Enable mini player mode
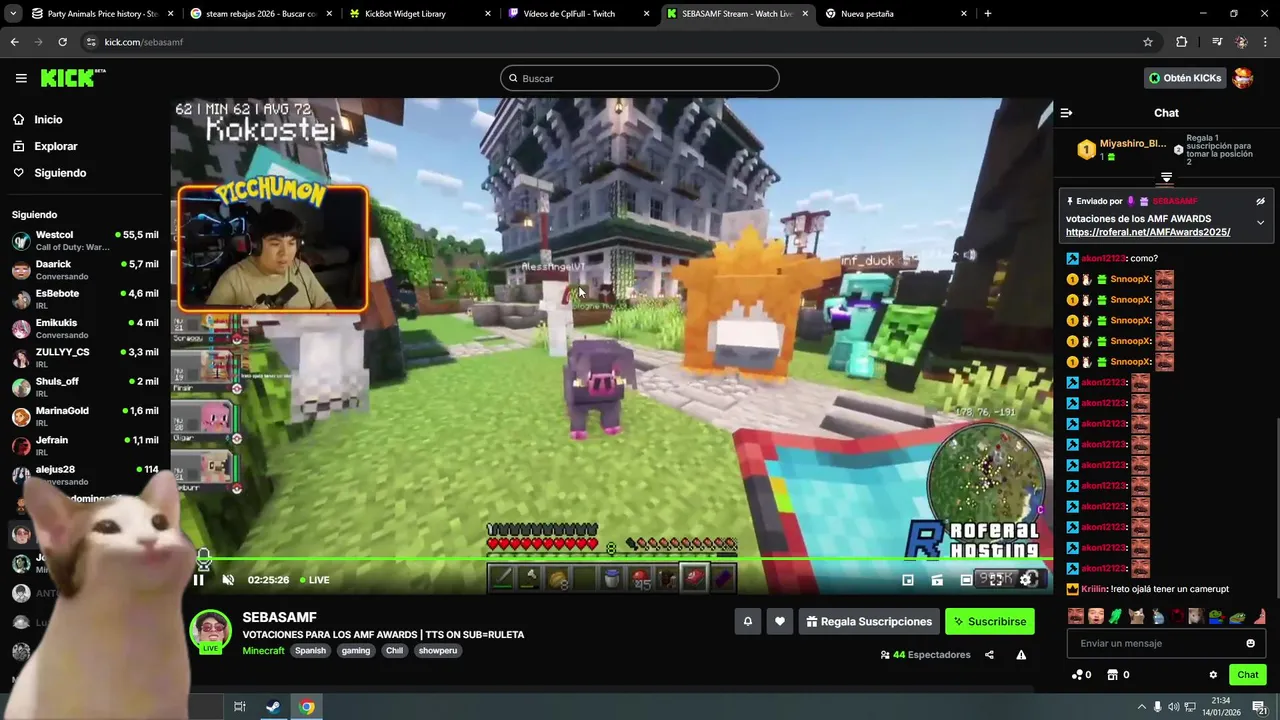Screen dimensions: 1280x720 tap(908, 580)
